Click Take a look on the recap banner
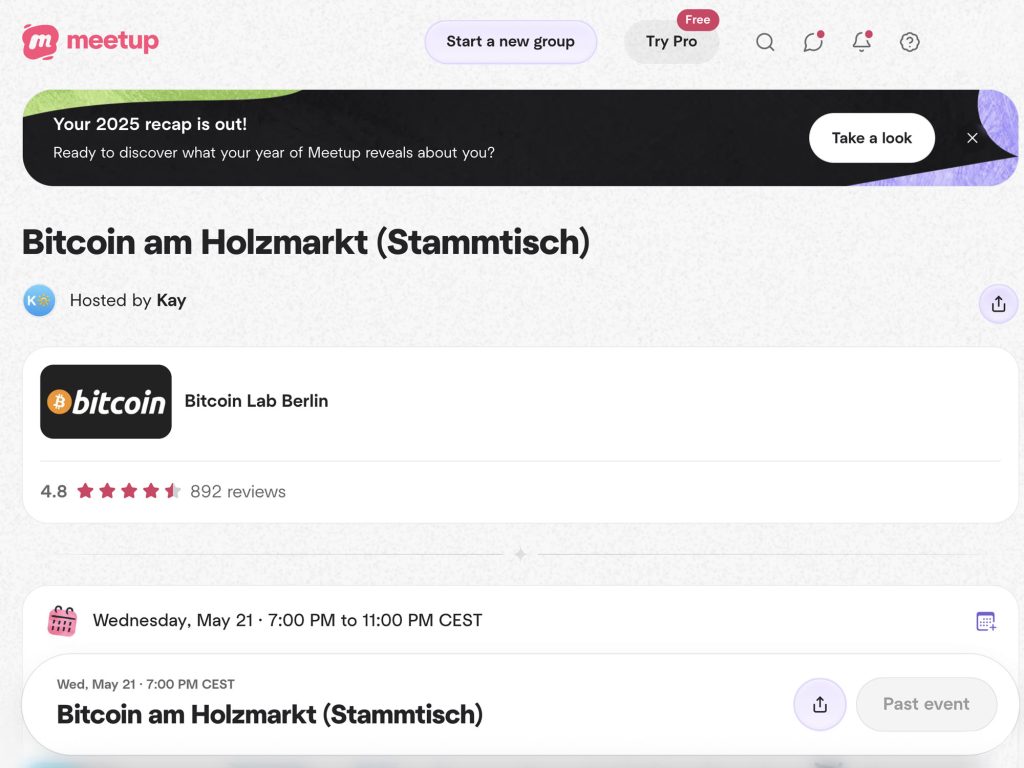 click(871, 138)
